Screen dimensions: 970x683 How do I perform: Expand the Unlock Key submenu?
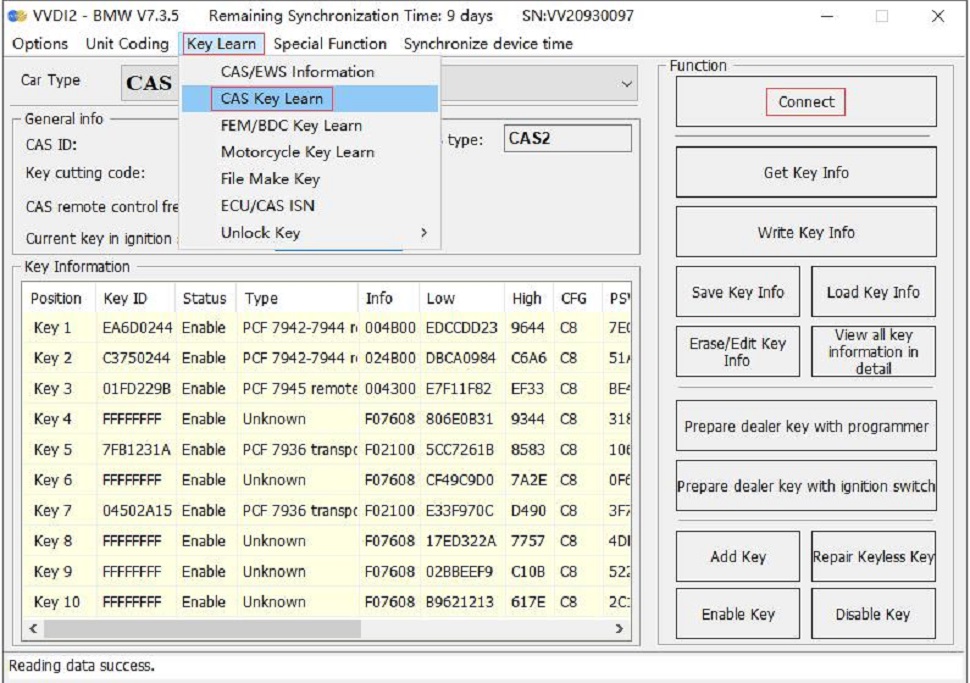tap(260, 233)
